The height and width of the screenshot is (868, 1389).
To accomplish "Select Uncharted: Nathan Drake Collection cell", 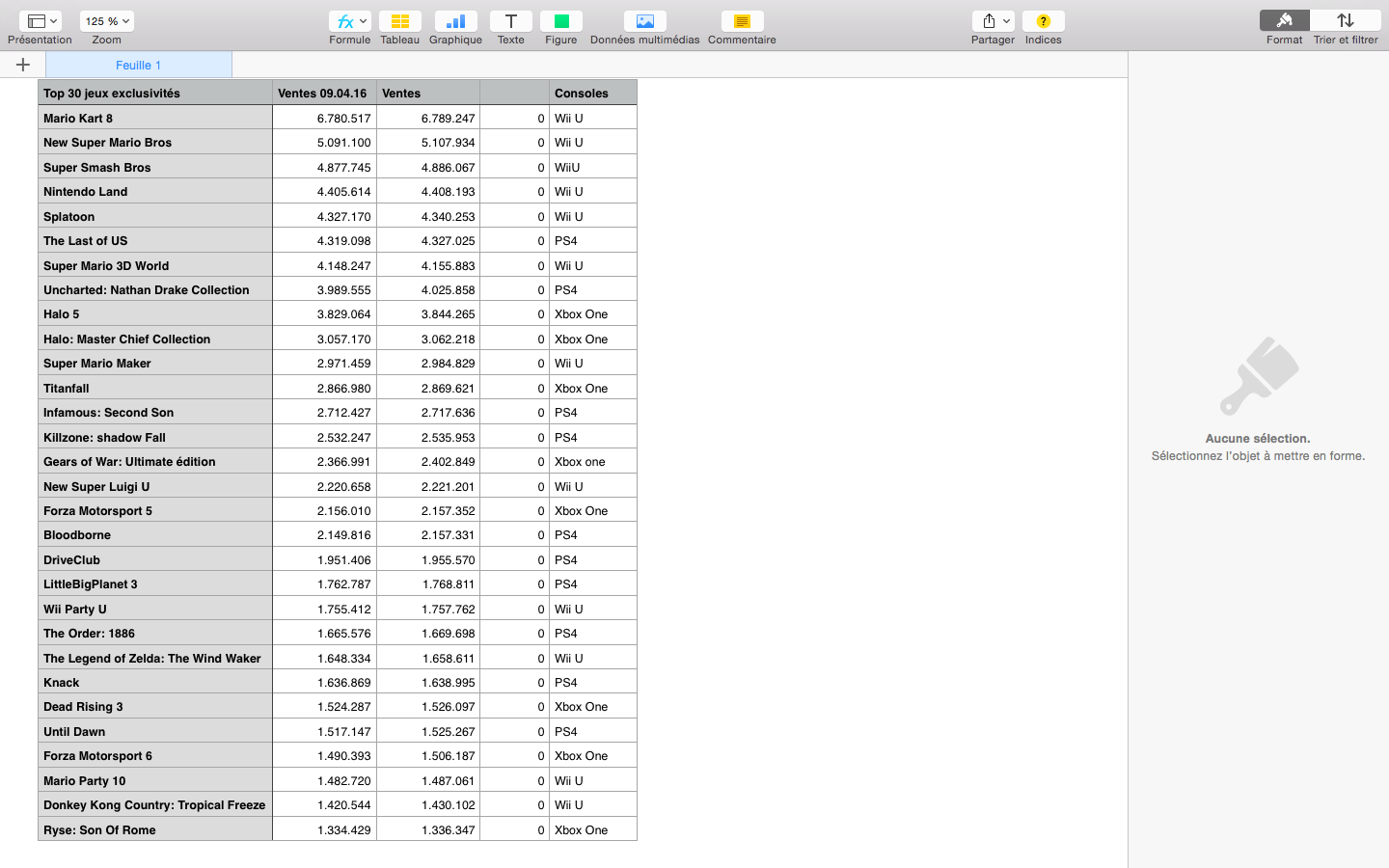I will (x=155, y=289).
